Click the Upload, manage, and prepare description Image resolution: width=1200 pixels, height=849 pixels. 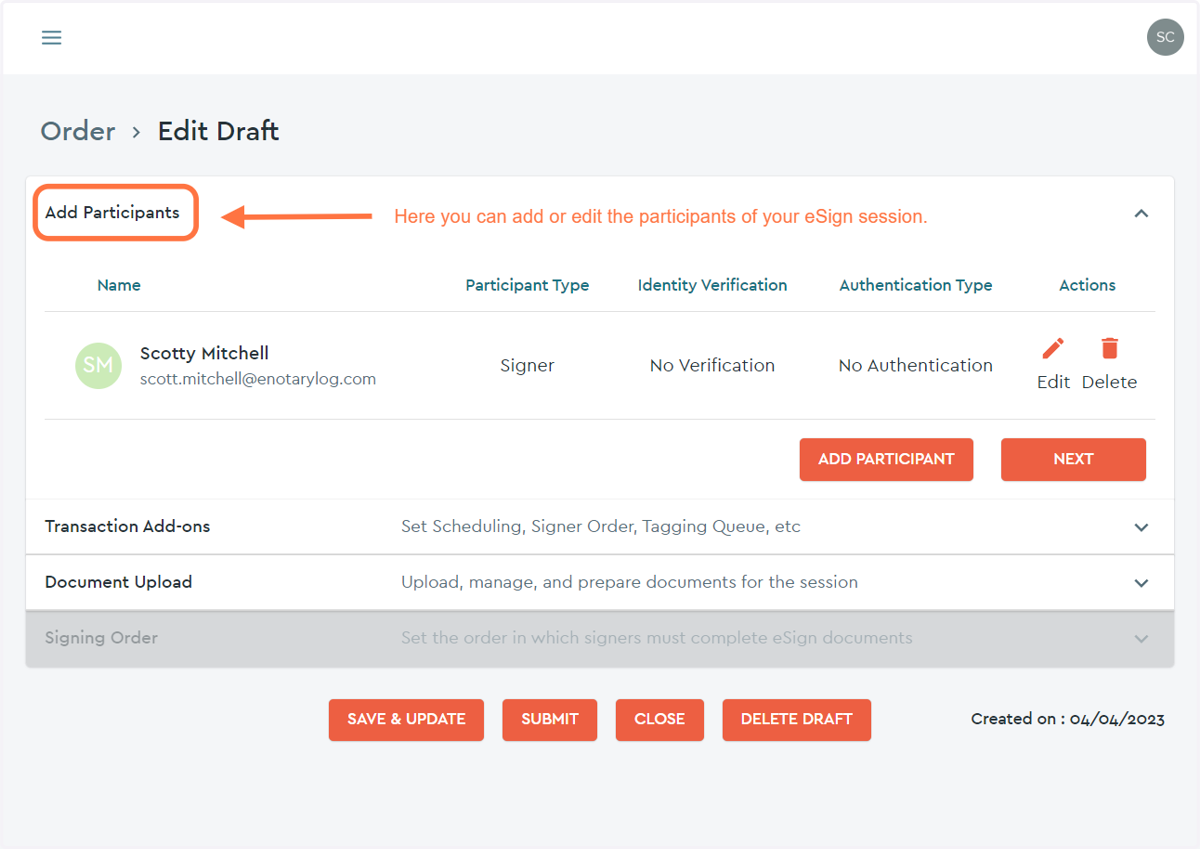(x=629, y=582)
